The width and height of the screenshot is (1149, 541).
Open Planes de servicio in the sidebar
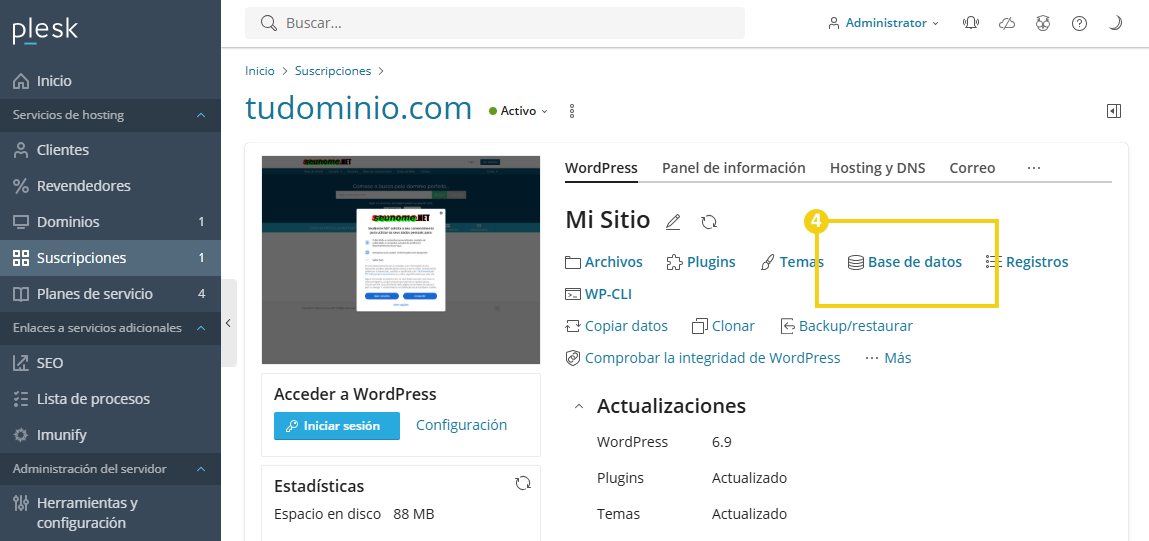click(110, 294)
